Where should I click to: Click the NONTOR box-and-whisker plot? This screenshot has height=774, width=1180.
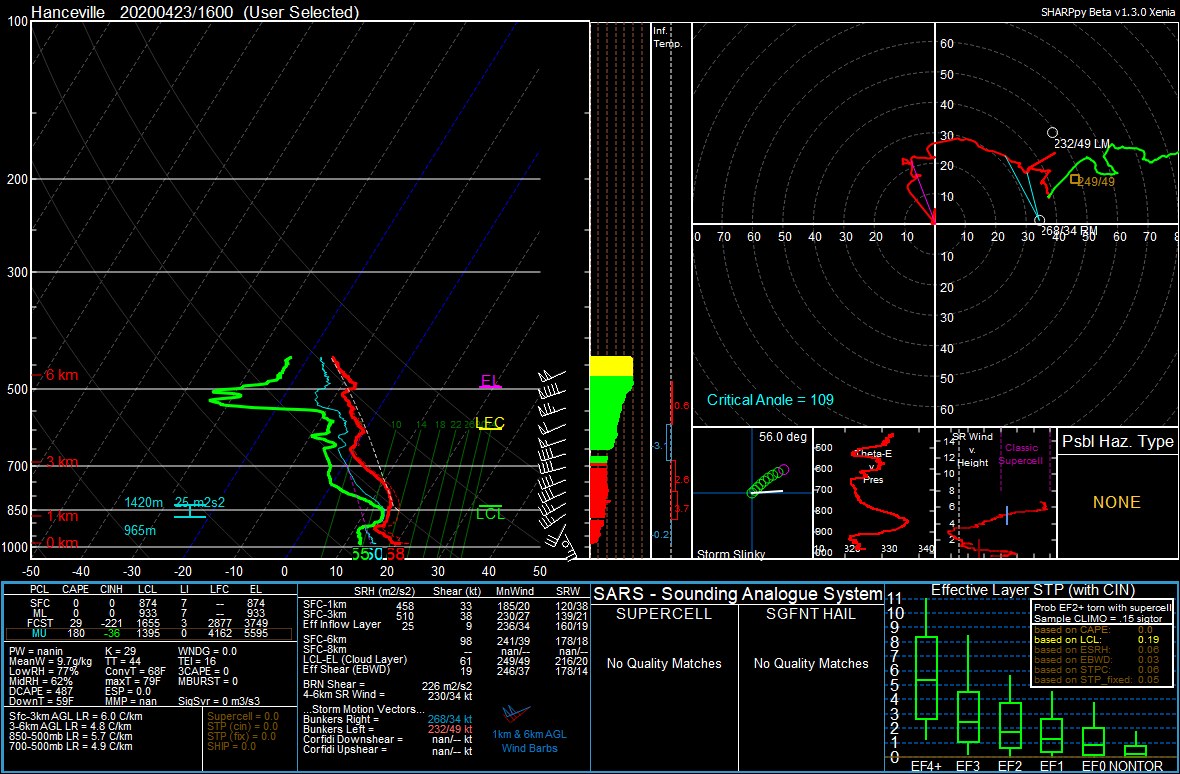pos(1136,746)
